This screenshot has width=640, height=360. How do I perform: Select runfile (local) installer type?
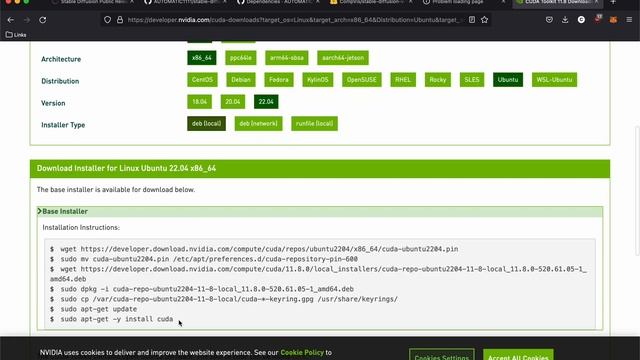point(314,124)
